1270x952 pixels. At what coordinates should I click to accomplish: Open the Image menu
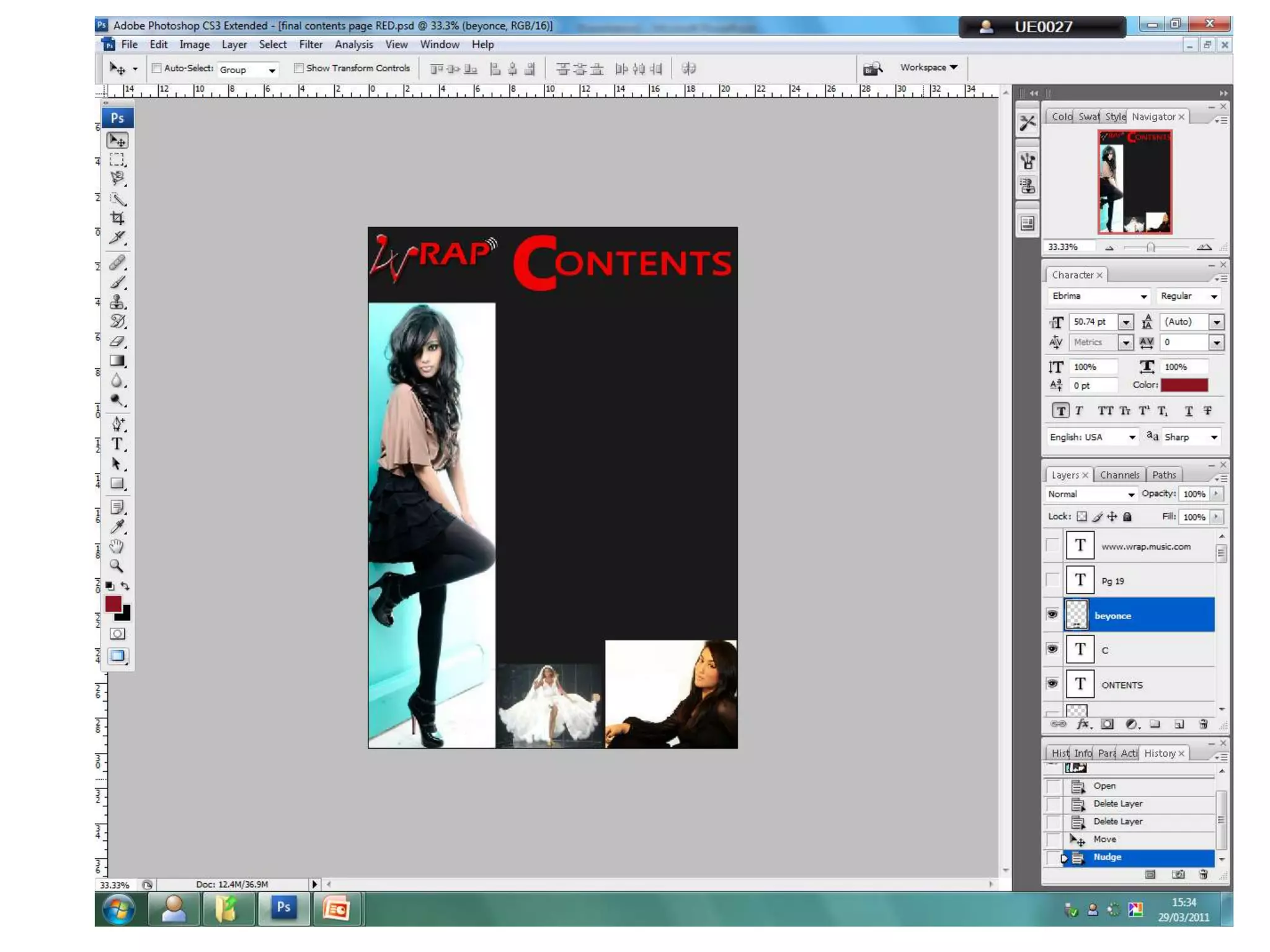pyautogui.click(x=195, y=45)
